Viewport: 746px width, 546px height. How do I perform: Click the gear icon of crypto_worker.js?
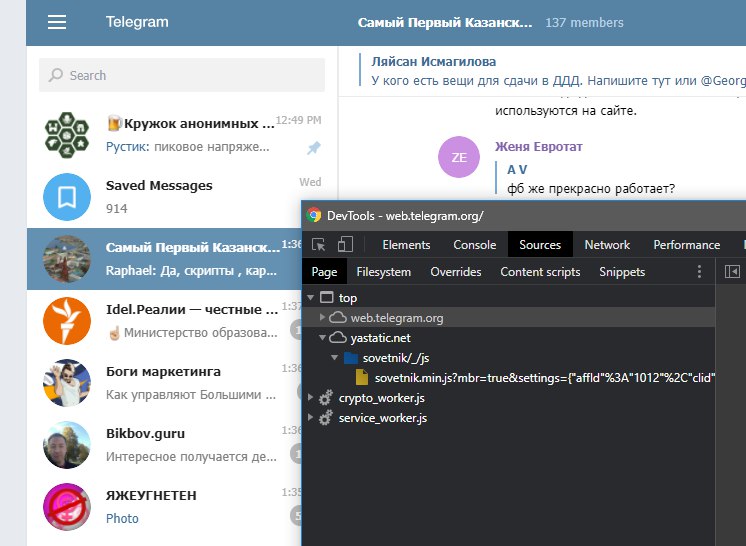[x=325, y=398]
